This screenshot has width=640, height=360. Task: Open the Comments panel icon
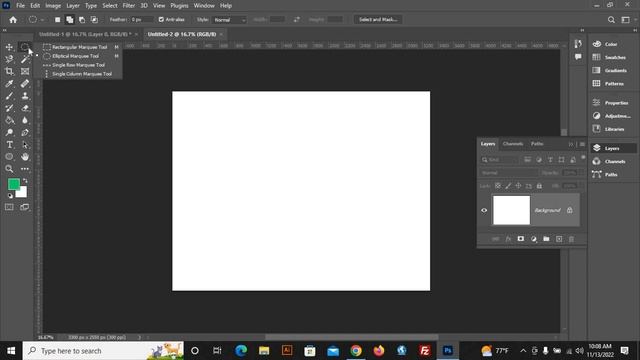[x=578, y=57]
